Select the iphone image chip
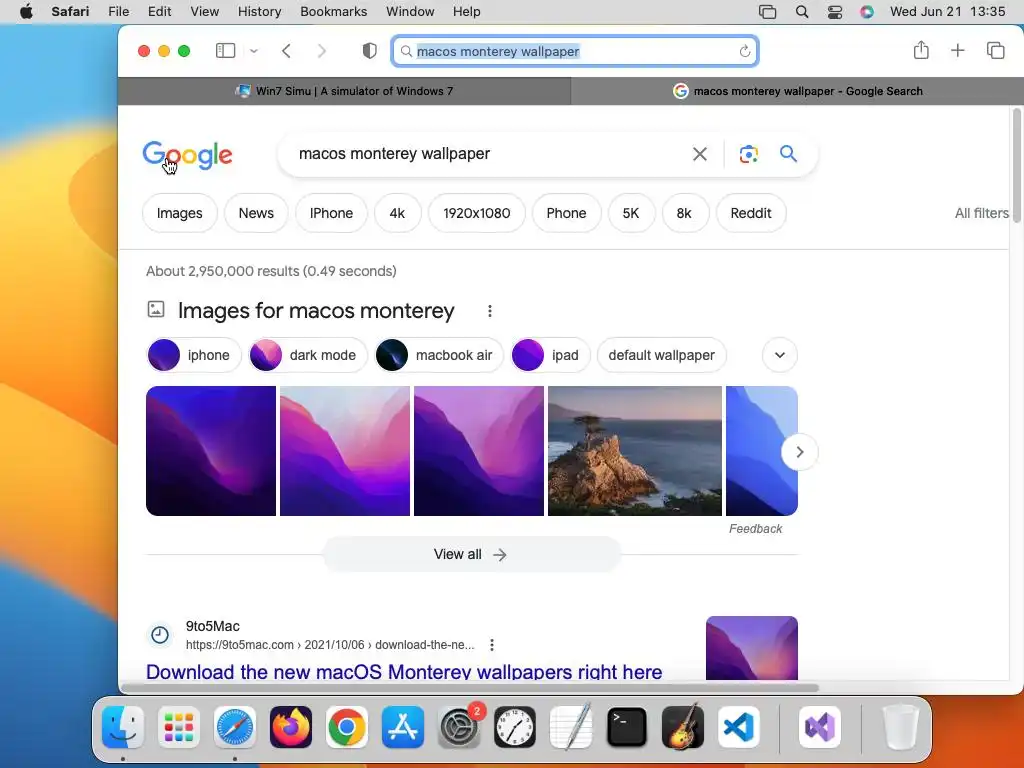The height and width of the screenshot is (768, 1024). click(x=194, y=355)
